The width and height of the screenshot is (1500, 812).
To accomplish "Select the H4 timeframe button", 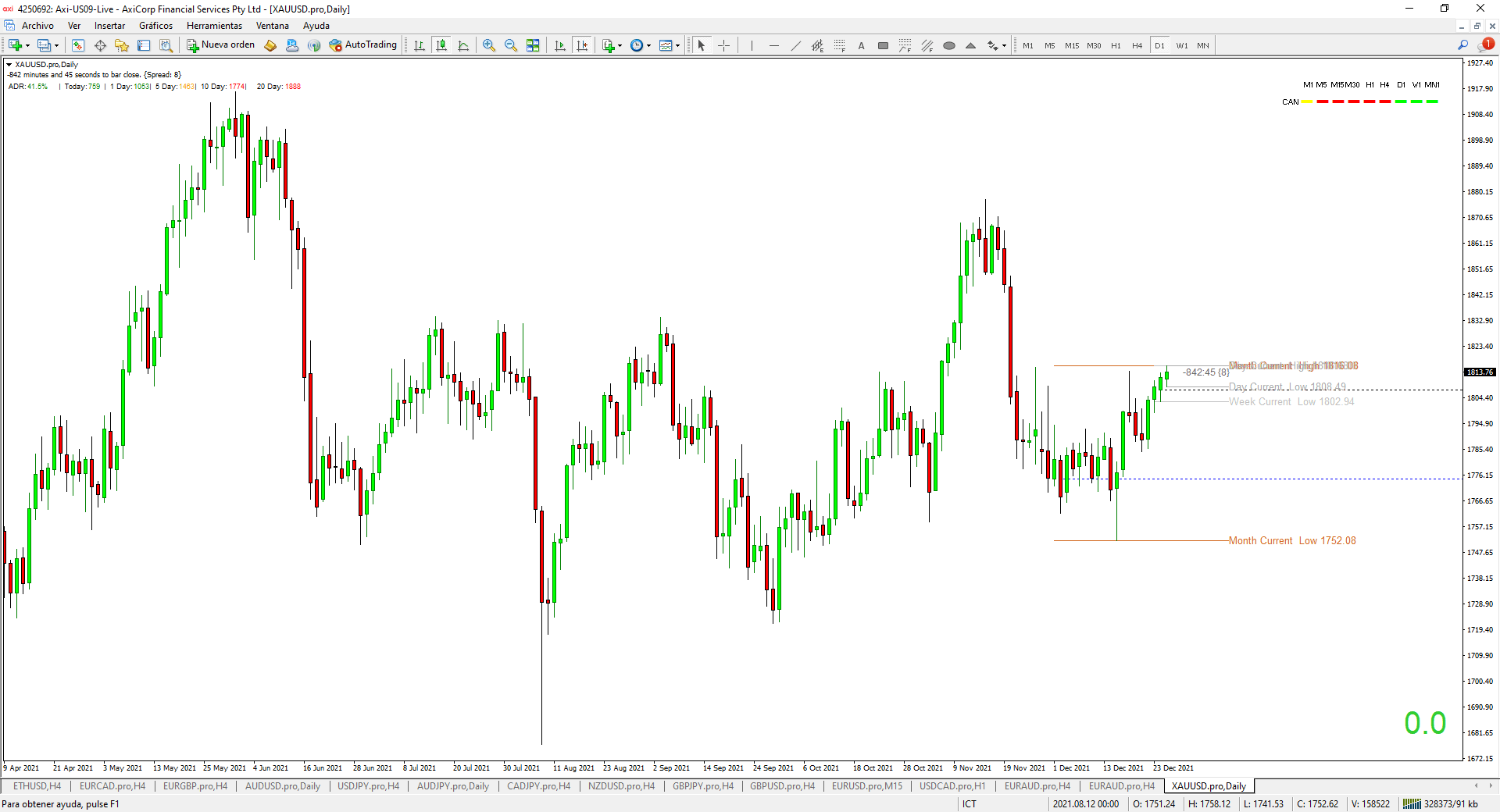I will click(x=1137, y=45).
